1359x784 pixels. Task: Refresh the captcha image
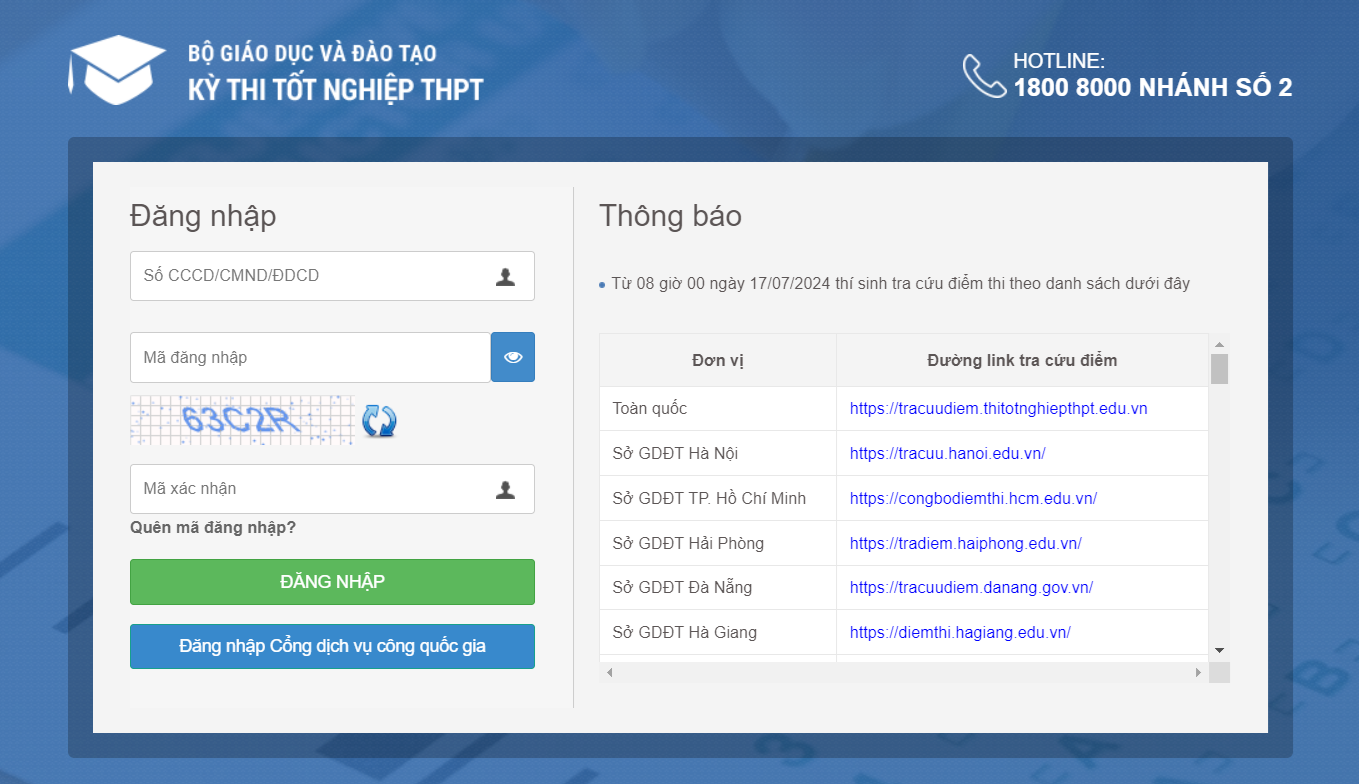coord(379,420)
